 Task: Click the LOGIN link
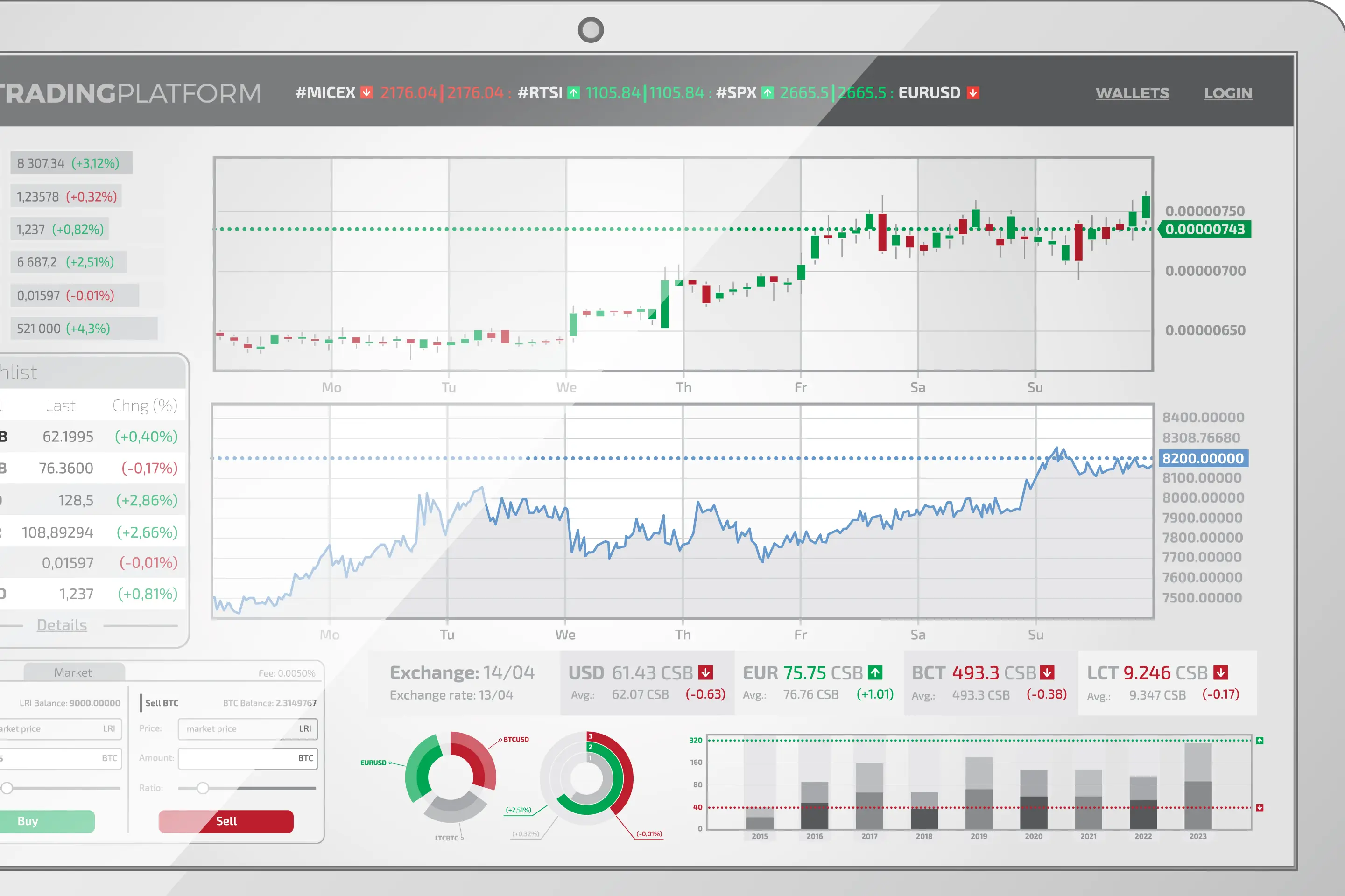(x=1228, y=93)
